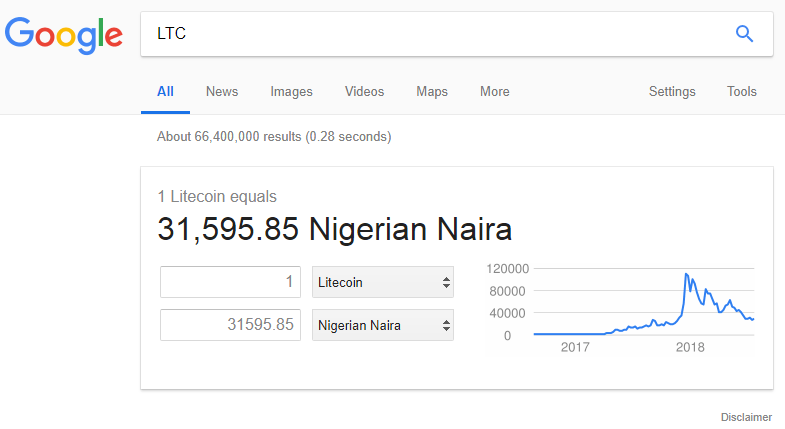Open the Videos tab
The image size is (785, 429).
pyautogui.click(x=364, y=92)
